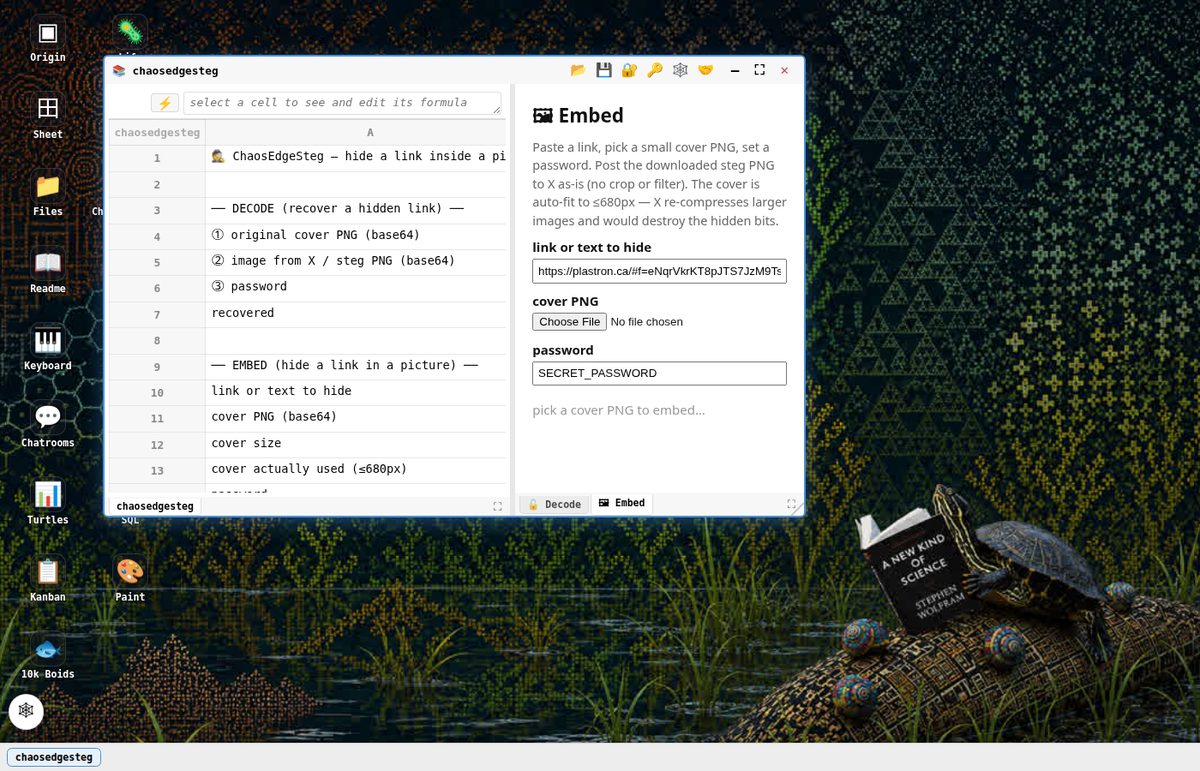Select the image from X / steg PNG cell
This screenshot has height=771, width=1200.
[356, 262]
